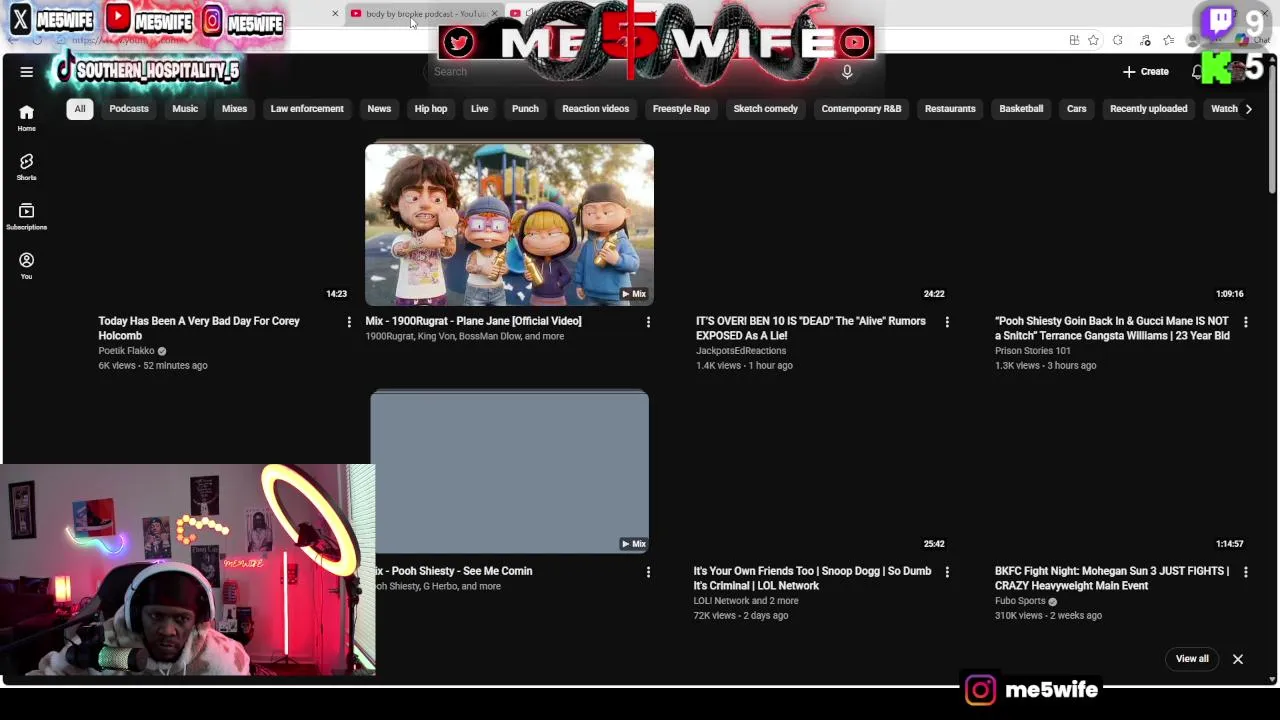
Task: Close the body by brooke podcast tab
Action: 494,13
